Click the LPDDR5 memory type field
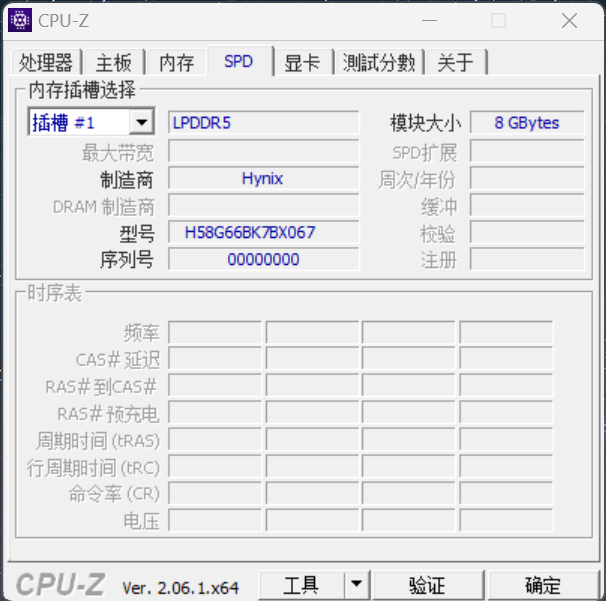 pyautogui.click(x=264, y=123)
